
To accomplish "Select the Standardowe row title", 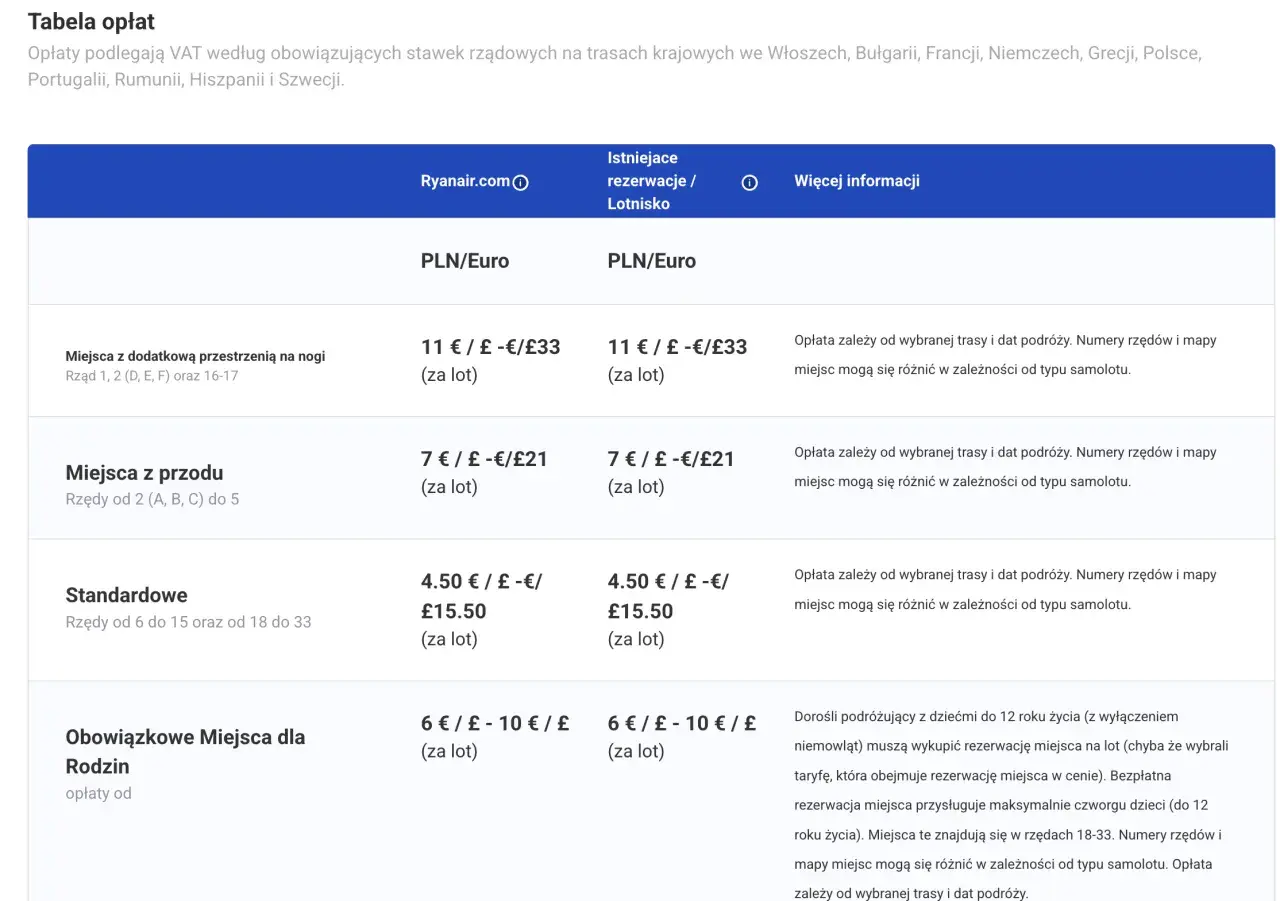I will [126, 595].
